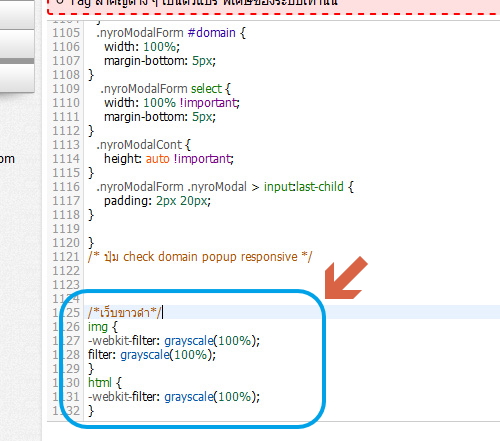500x441 pixels.
Task: Click line number 1119 in gutter
Action: tap(66, 229)
